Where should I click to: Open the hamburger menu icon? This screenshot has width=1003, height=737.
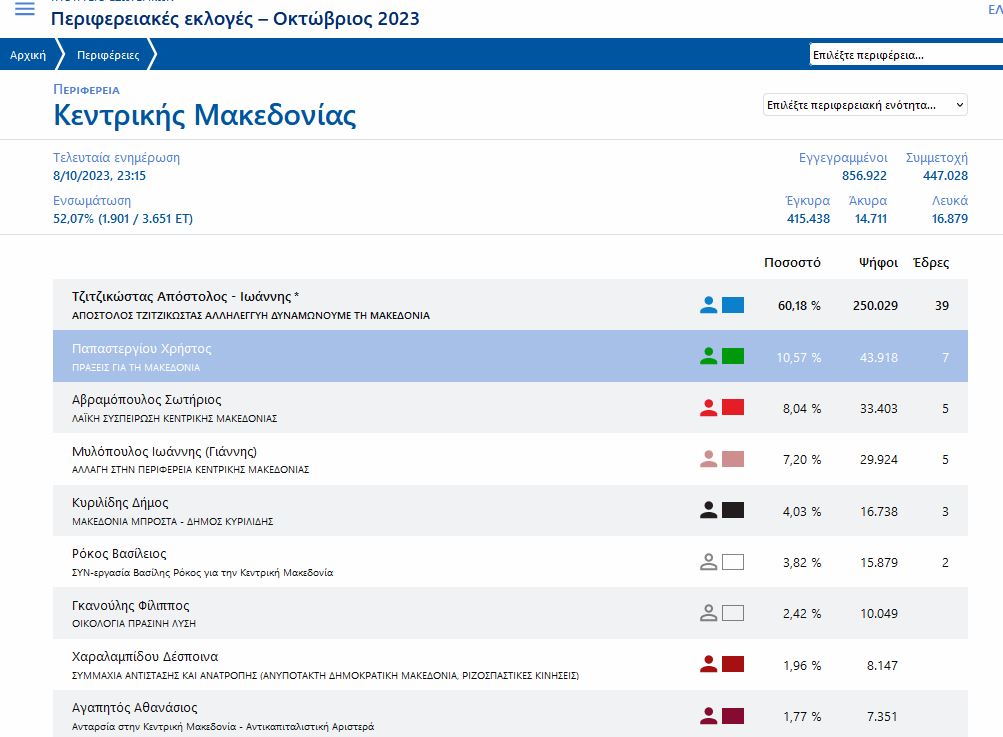point(24,10)
